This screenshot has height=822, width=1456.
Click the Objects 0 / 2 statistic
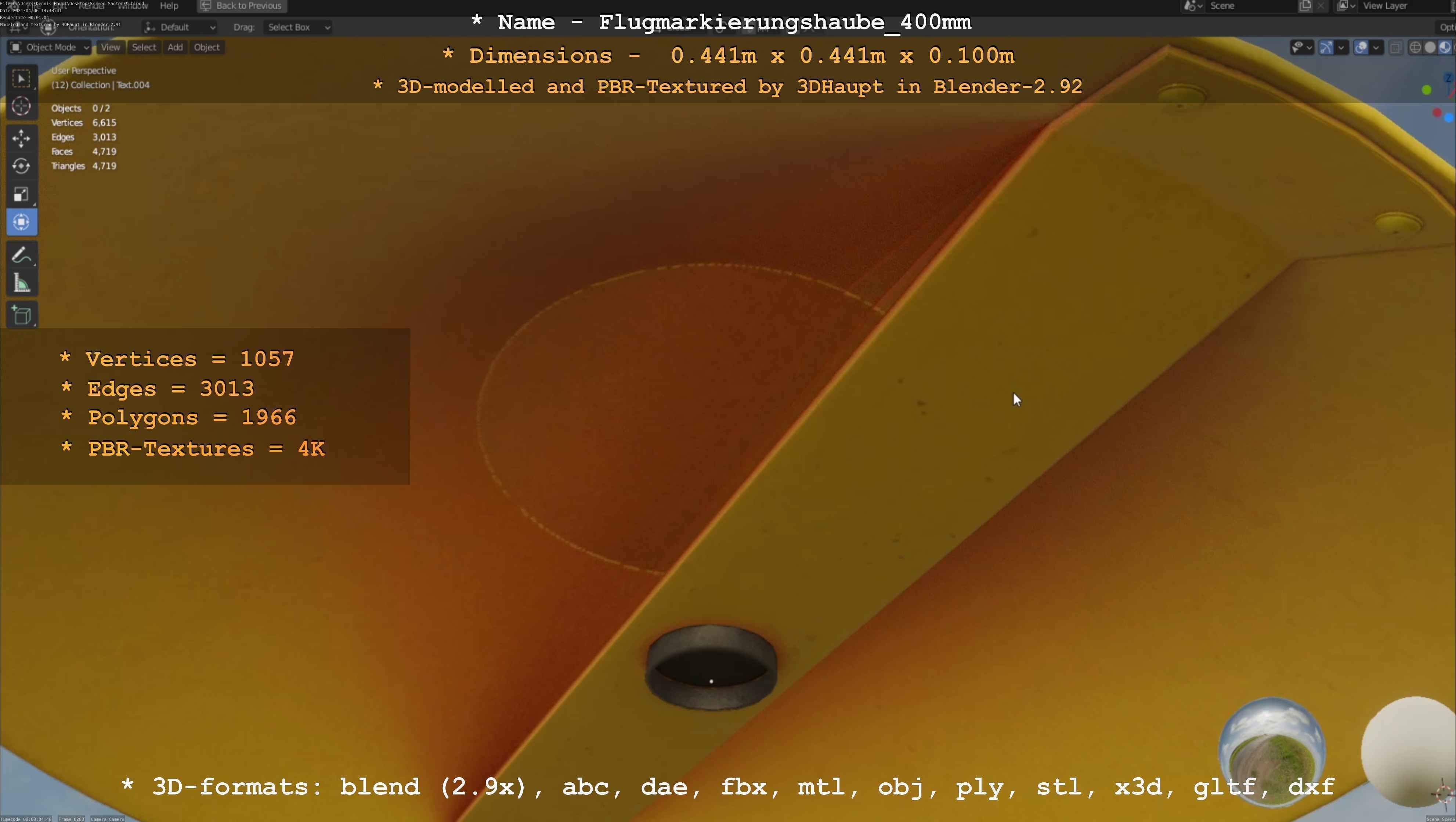[81, 108]
